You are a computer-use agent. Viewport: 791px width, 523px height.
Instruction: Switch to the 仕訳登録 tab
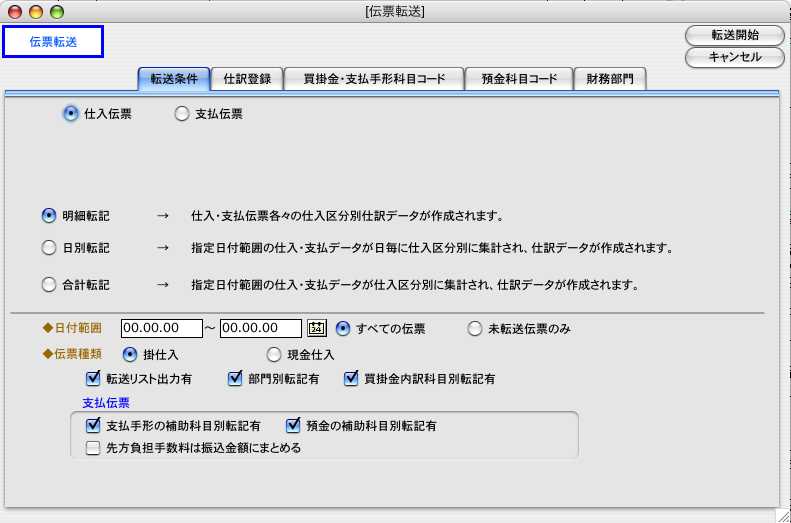pyautogui.click(x=247, y=79)
